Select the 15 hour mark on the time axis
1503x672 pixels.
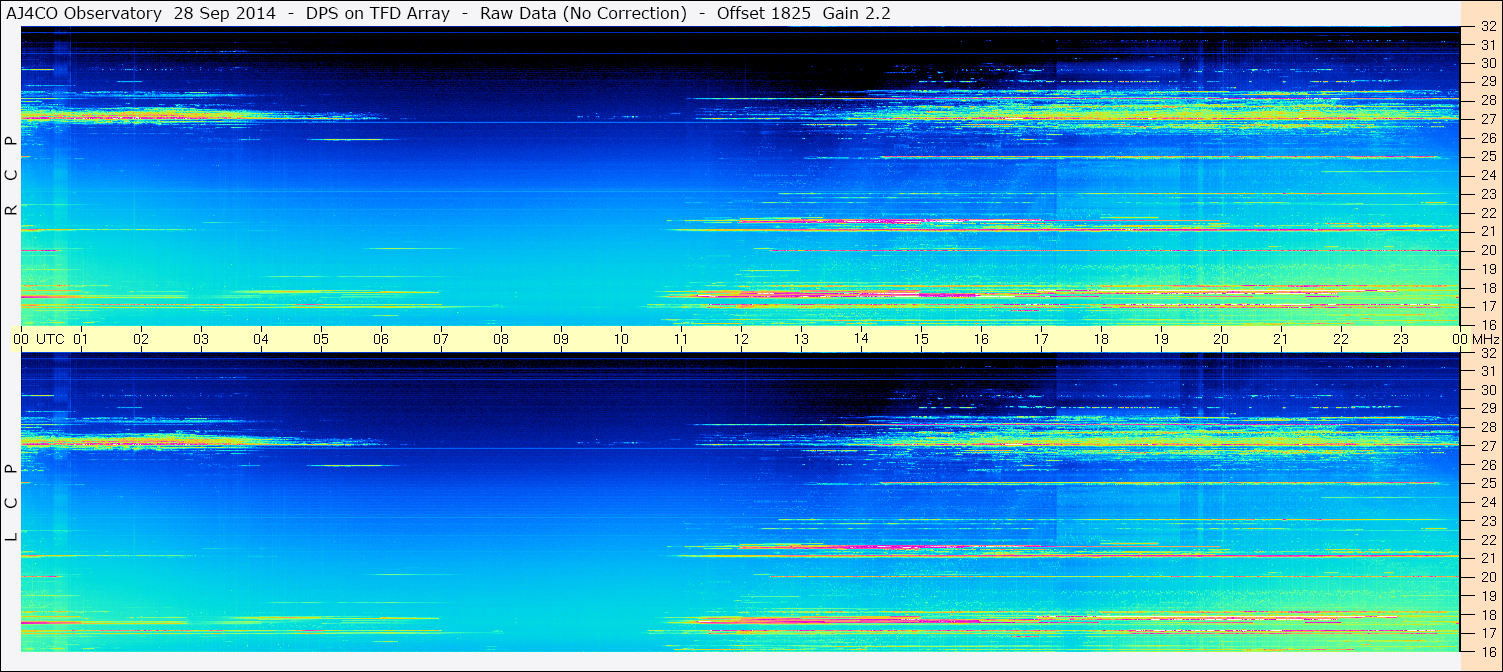(921, 339)
